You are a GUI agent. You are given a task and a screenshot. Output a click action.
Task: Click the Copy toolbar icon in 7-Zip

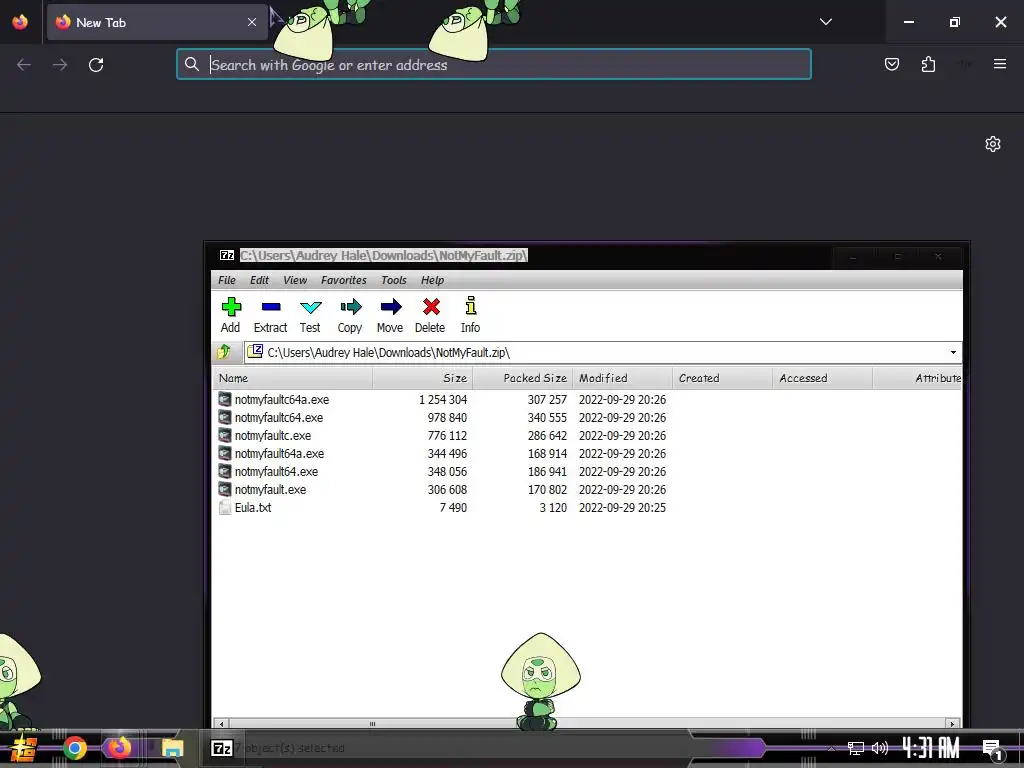coord(350,315)
